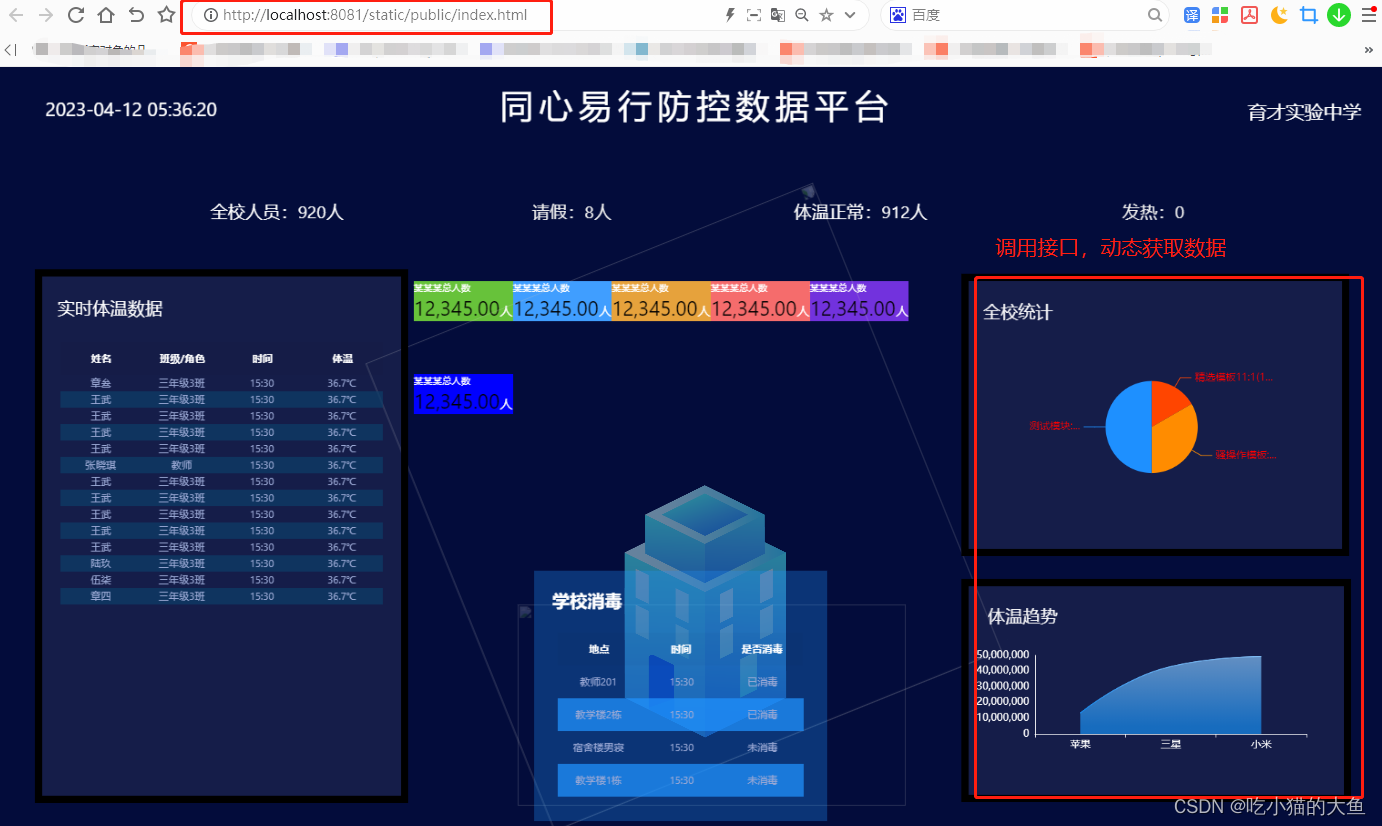This screenshot has height=826, width=1382.
Task: Click the 三星 label on the trend chart
Action: [1171, 744]
